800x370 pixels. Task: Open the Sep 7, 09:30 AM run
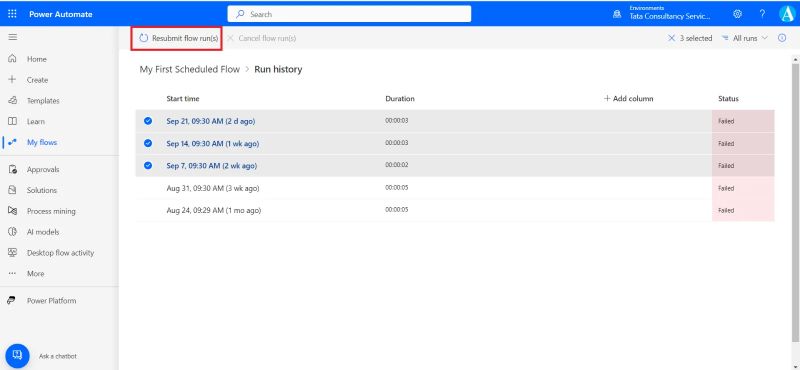coord(212,166)
